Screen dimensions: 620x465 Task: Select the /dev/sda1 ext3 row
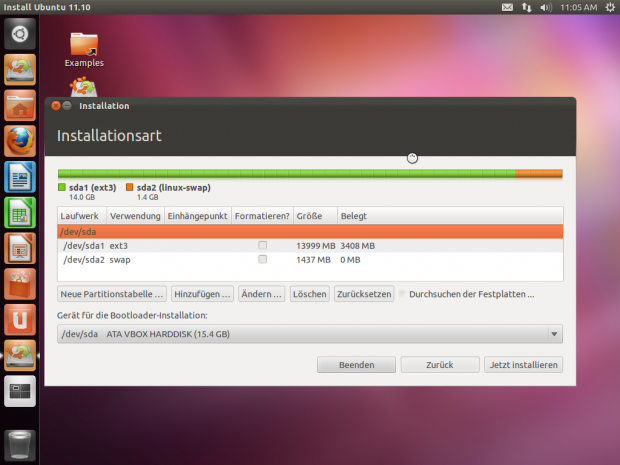[x=310, y=246]
